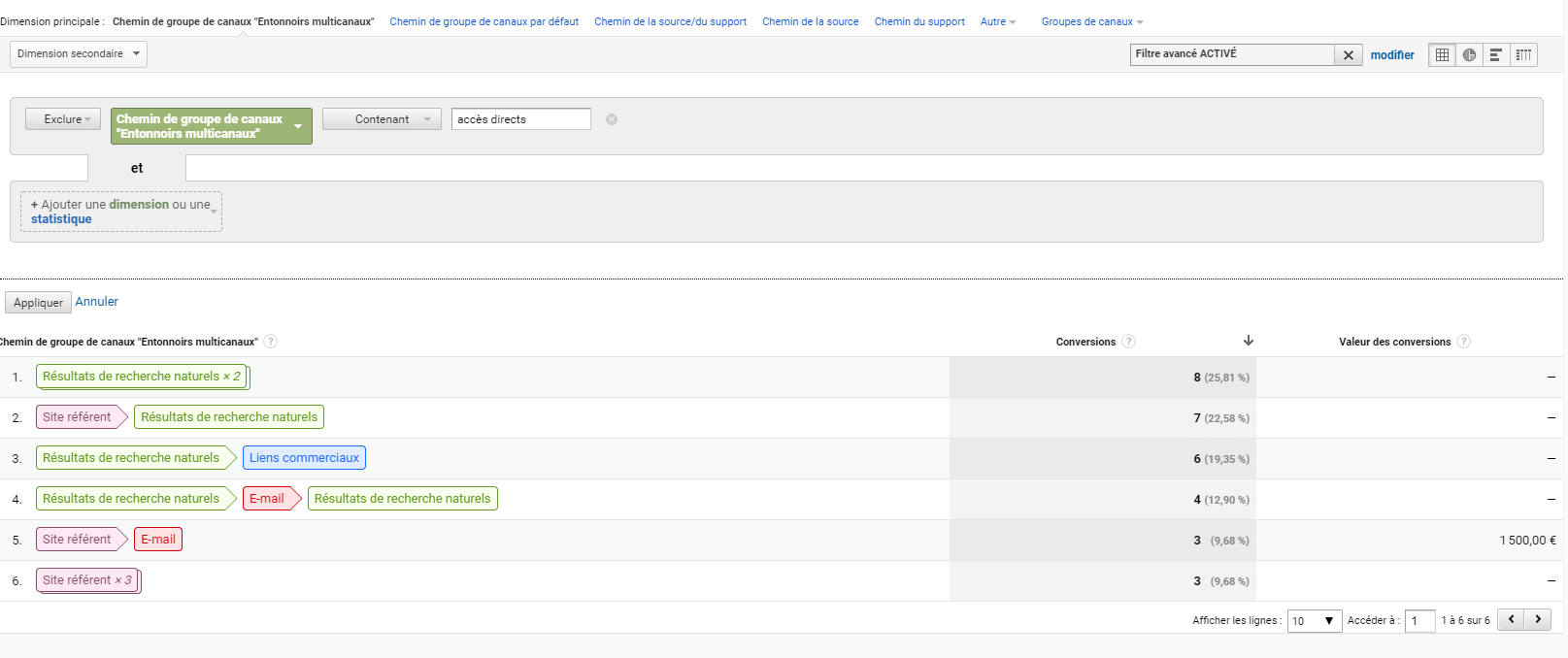
Task: Open the Dimension secondaire dropdown
Action: (x=79, y=54)
